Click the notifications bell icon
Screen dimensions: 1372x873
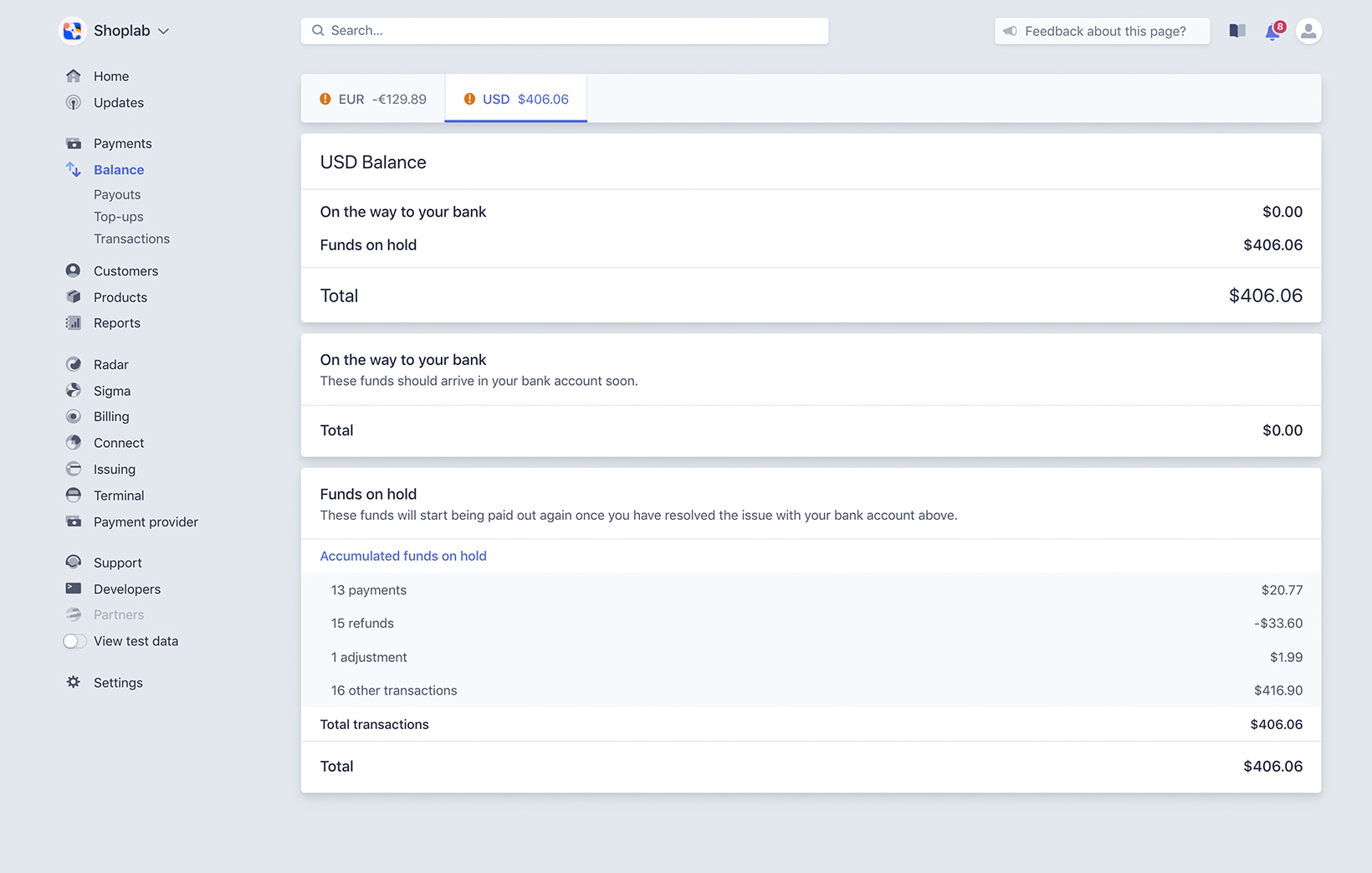point(1272,32)
